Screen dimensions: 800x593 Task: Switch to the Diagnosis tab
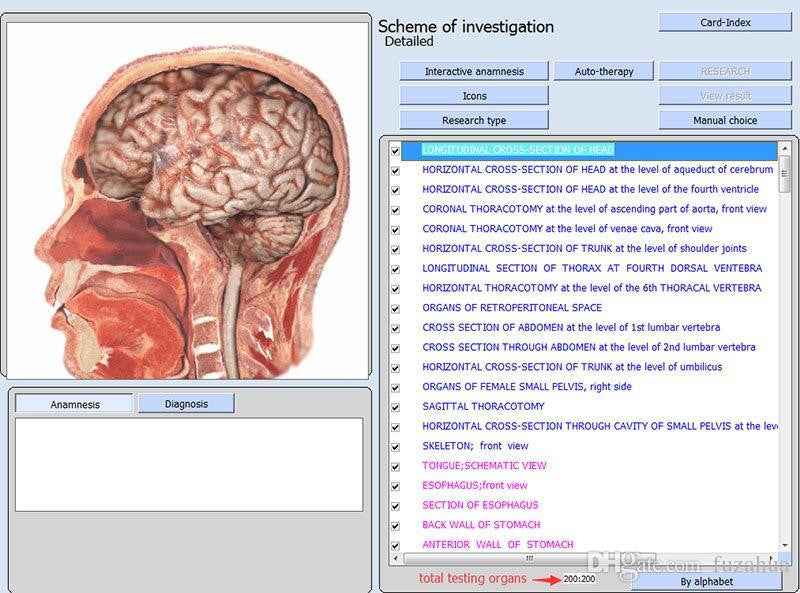(188, 403)
